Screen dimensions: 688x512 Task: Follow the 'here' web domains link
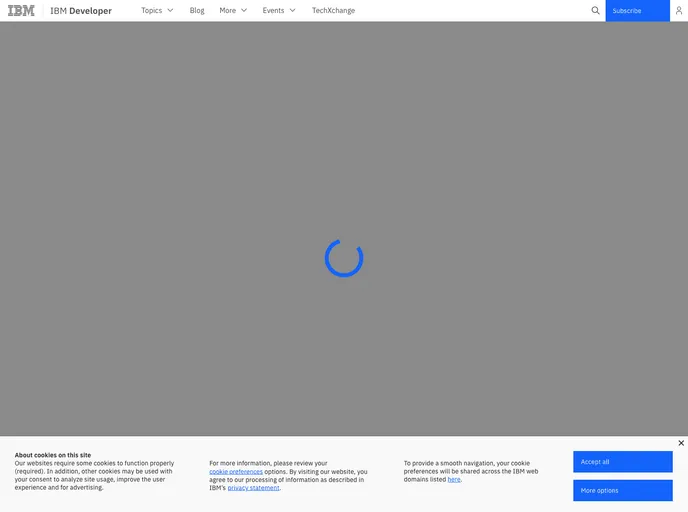coord(454,479)
